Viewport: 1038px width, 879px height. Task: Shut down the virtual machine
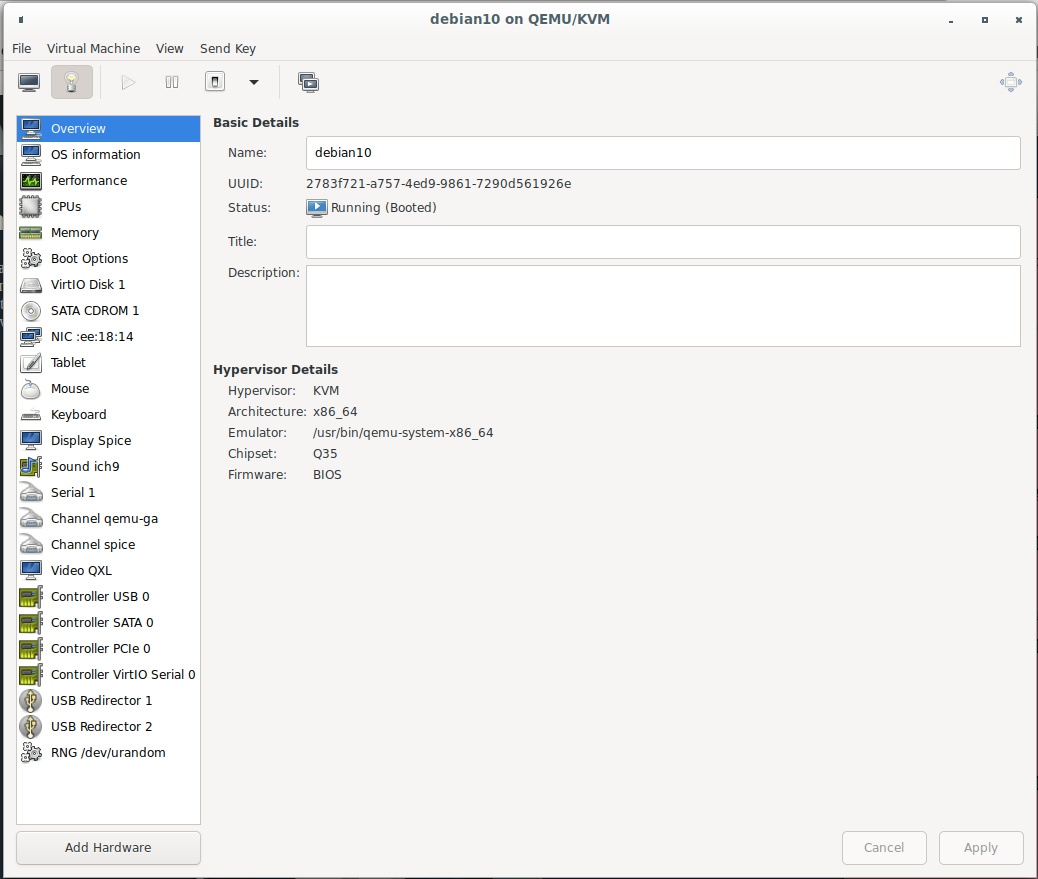(214, 81)
